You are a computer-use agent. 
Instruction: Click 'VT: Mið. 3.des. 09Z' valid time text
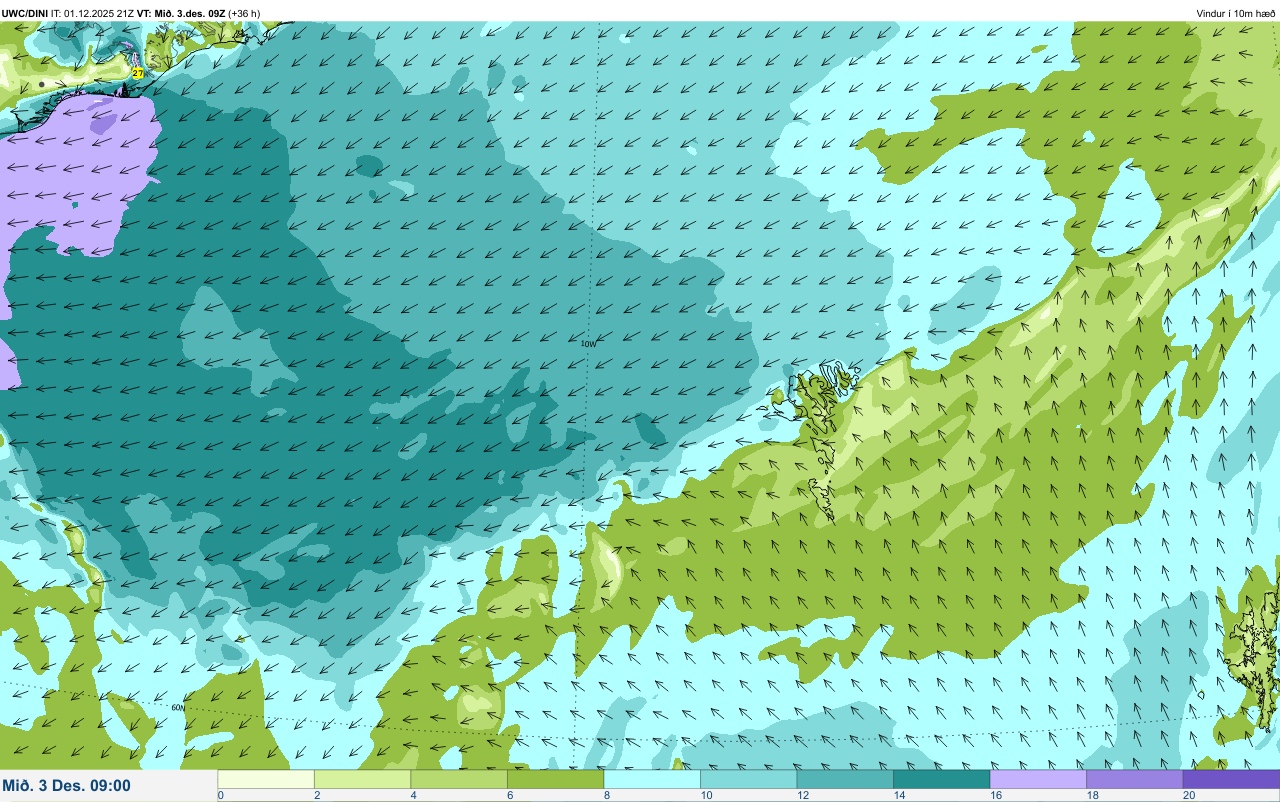(181, 13)
